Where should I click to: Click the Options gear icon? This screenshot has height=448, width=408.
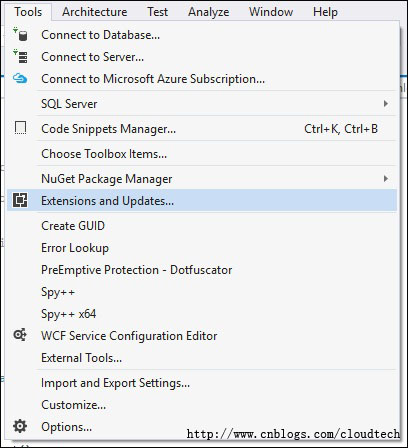20,426
